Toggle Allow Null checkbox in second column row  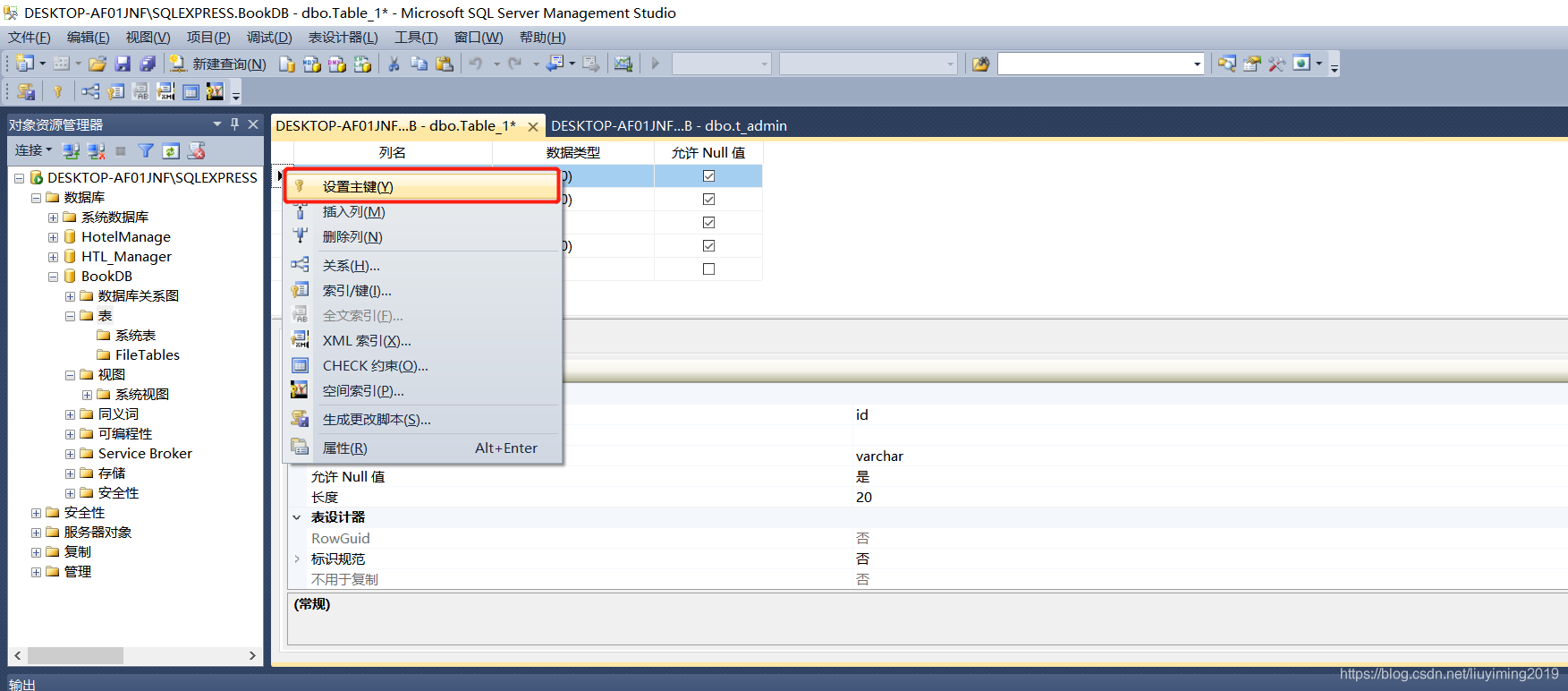[708, 200]
